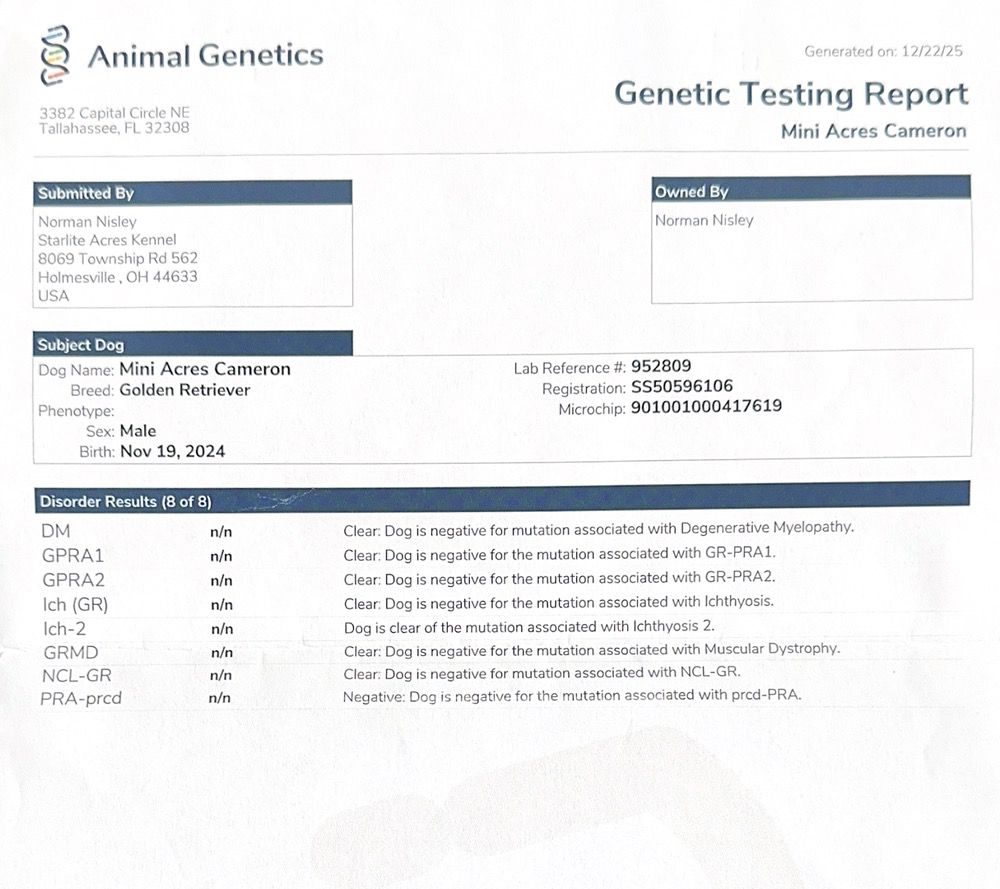Click the PRA-prcd disorder label
1000x889 pixels.
point(81,698)
